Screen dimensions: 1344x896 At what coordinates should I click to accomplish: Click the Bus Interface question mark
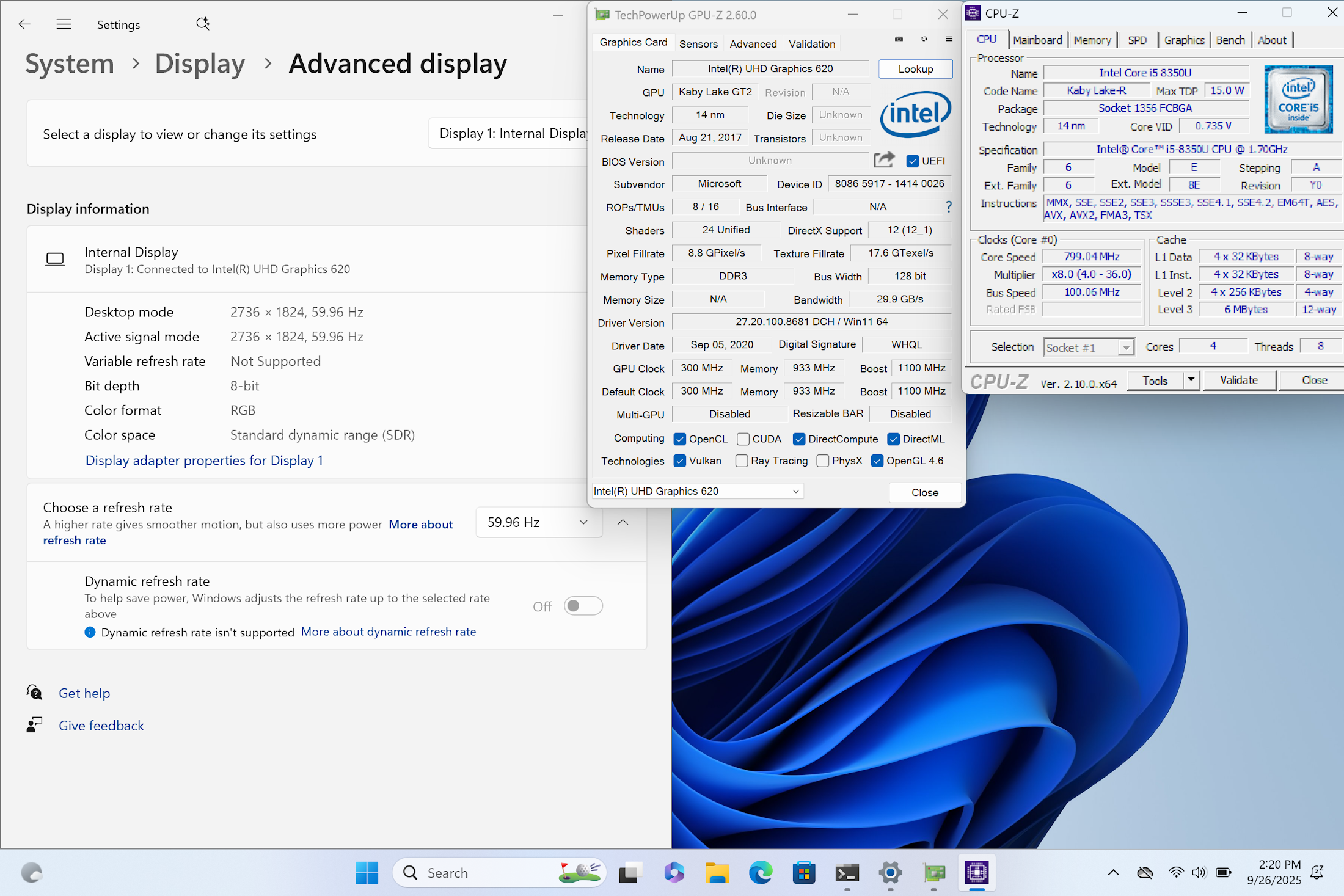[948, 207]
